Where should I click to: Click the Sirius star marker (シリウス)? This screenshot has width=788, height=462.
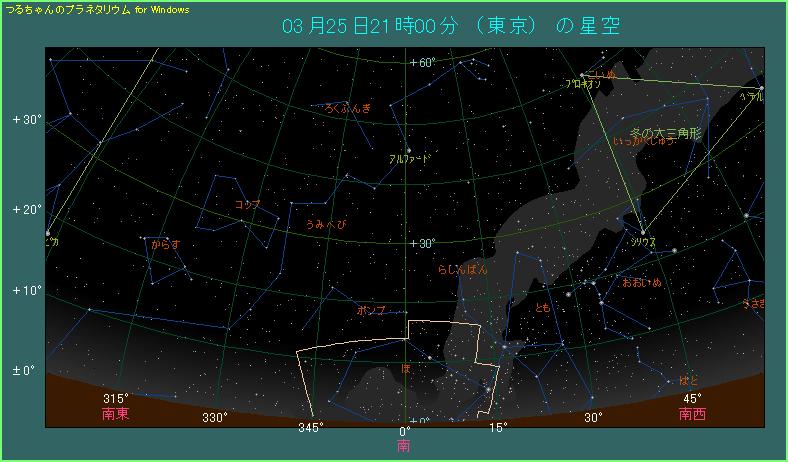pyautogui.click(x=642, y=232)
